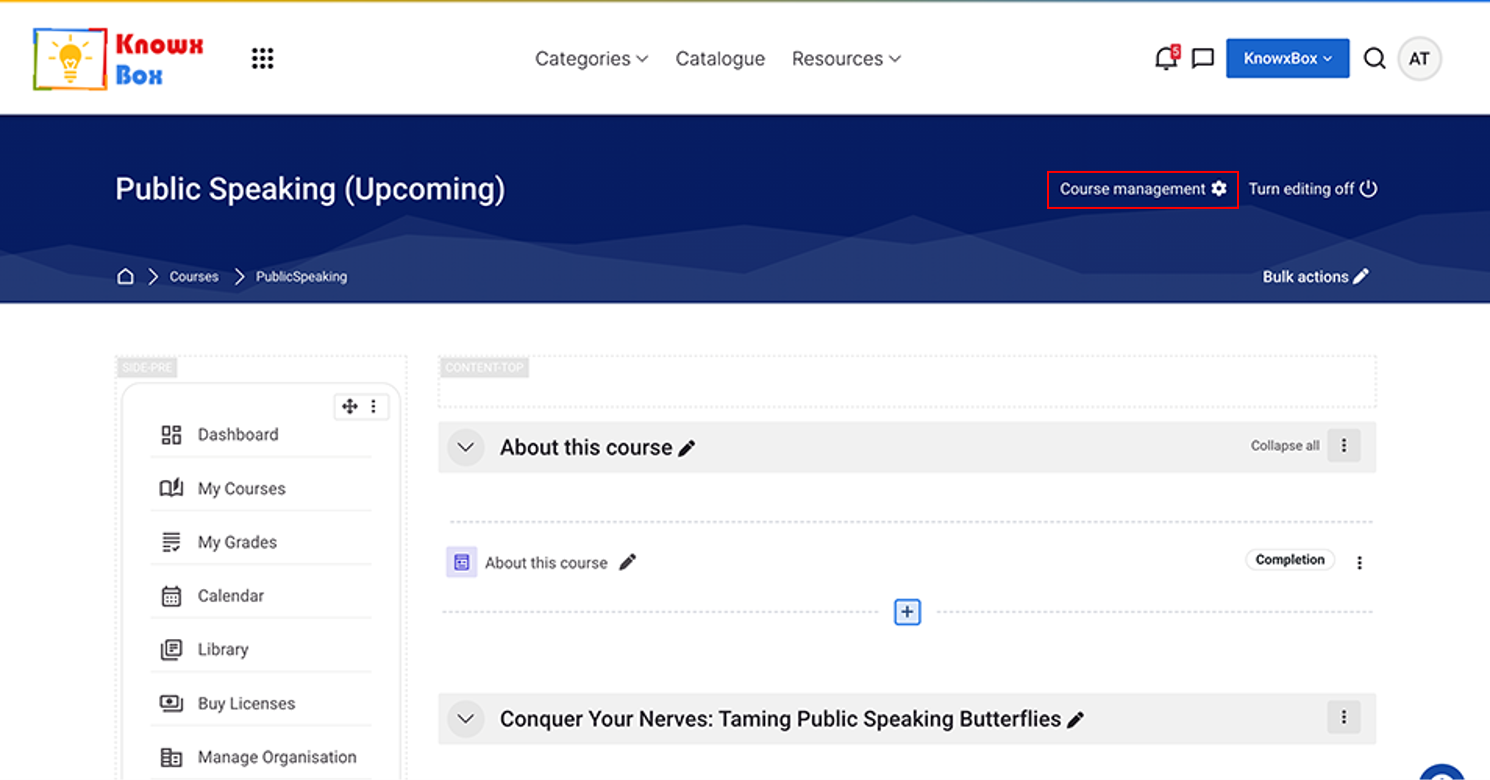Click Collapse all link
Viewport: 1490px width, 780px height.
point(1285,446)
